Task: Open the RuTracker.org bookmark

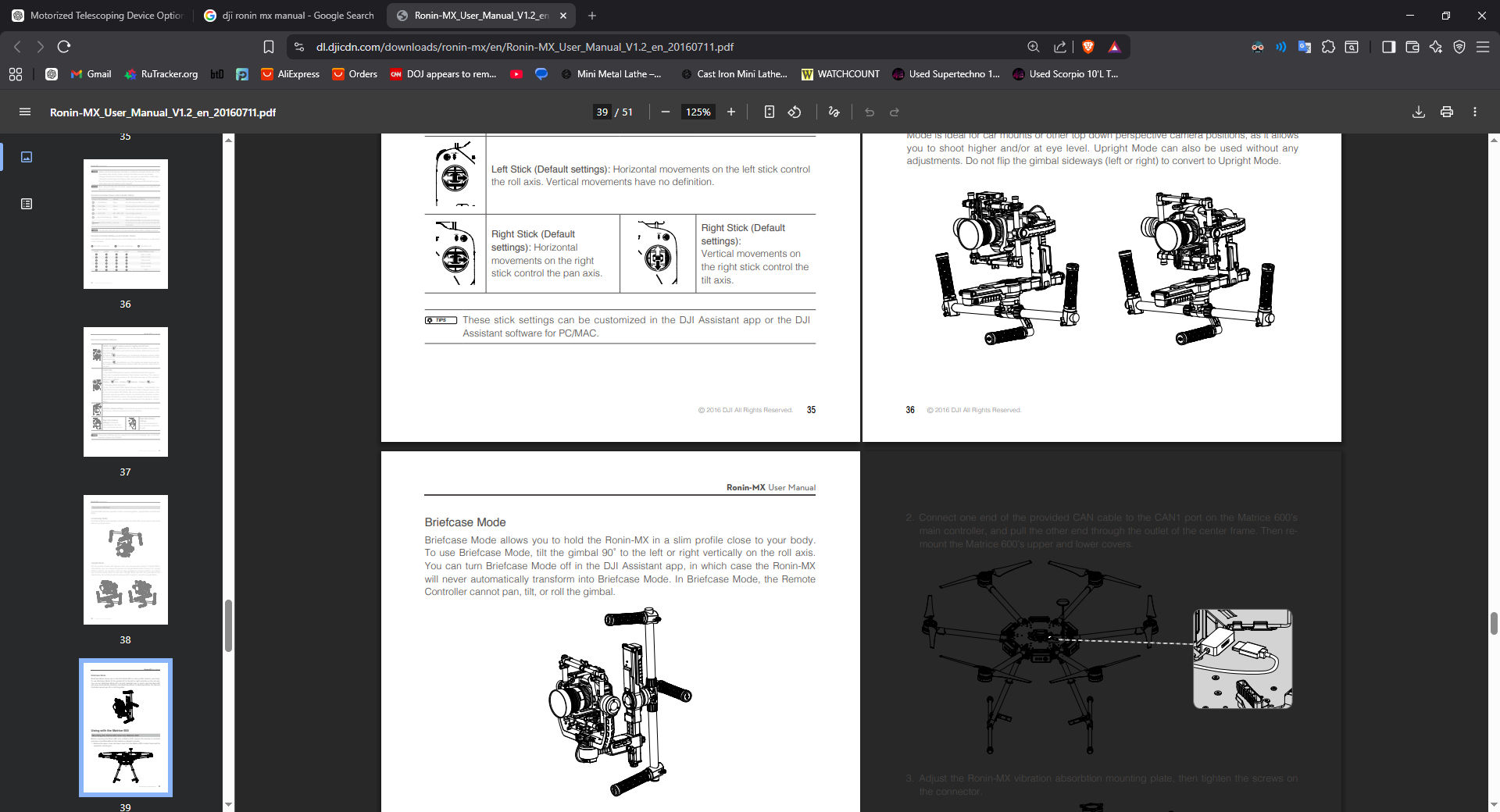Action: click(x=161, y=74)
